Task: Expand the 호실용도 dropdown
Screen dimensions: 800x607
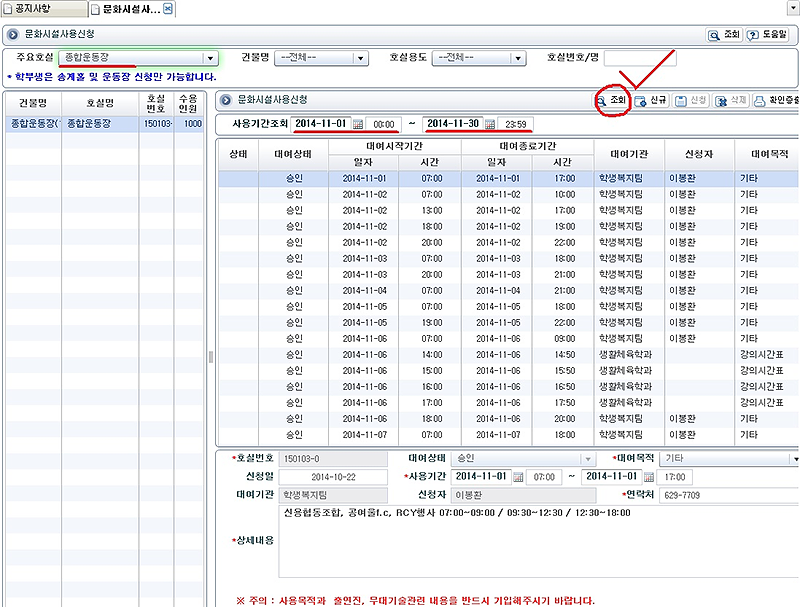Action: 517,58
